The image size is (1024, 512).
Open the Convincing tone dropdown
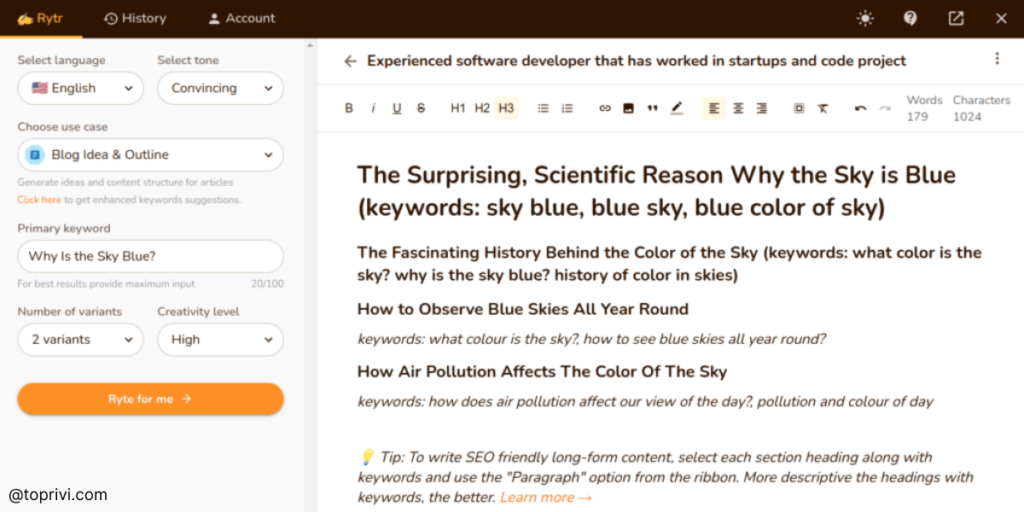tap(220, 88)
